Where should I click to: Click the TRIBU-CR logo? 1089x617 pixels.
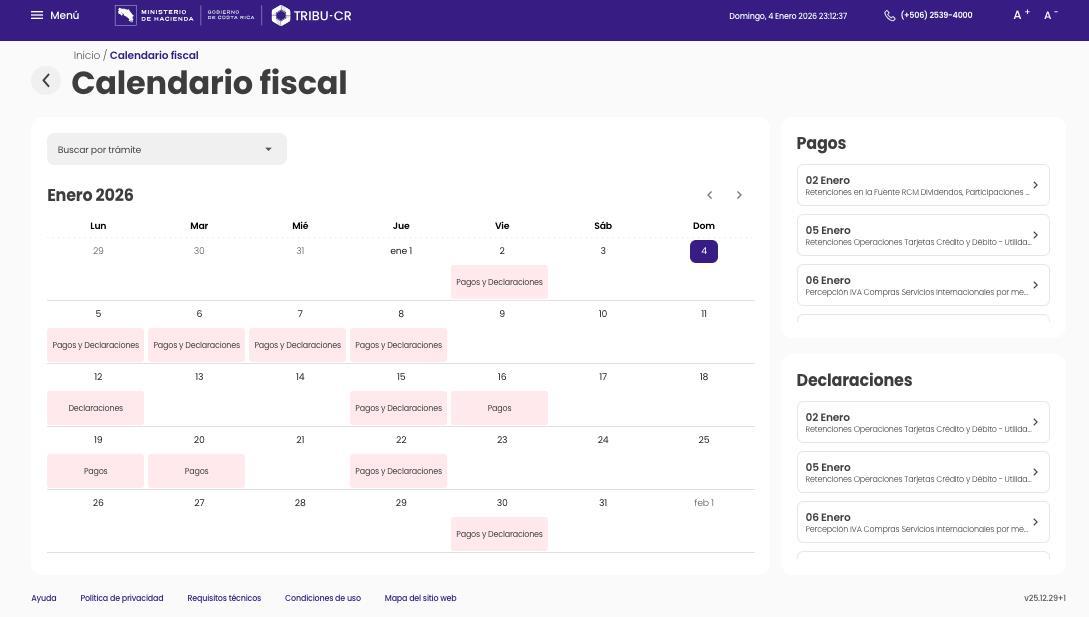(x=311, y=15)
